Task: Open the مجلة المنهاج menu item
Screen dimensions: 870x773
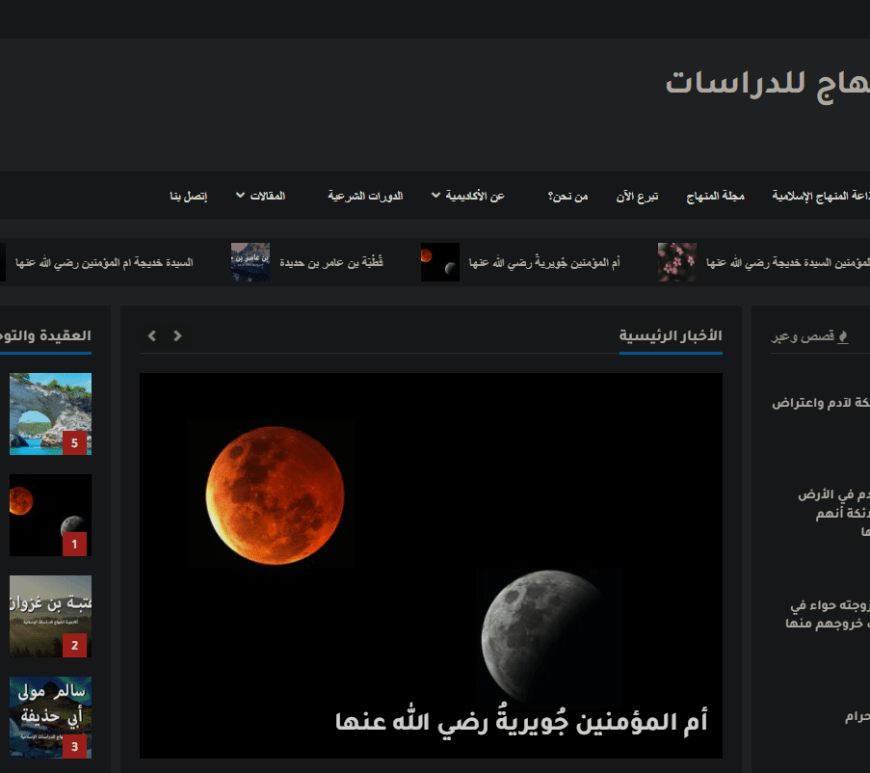Action: coord(715,196)
